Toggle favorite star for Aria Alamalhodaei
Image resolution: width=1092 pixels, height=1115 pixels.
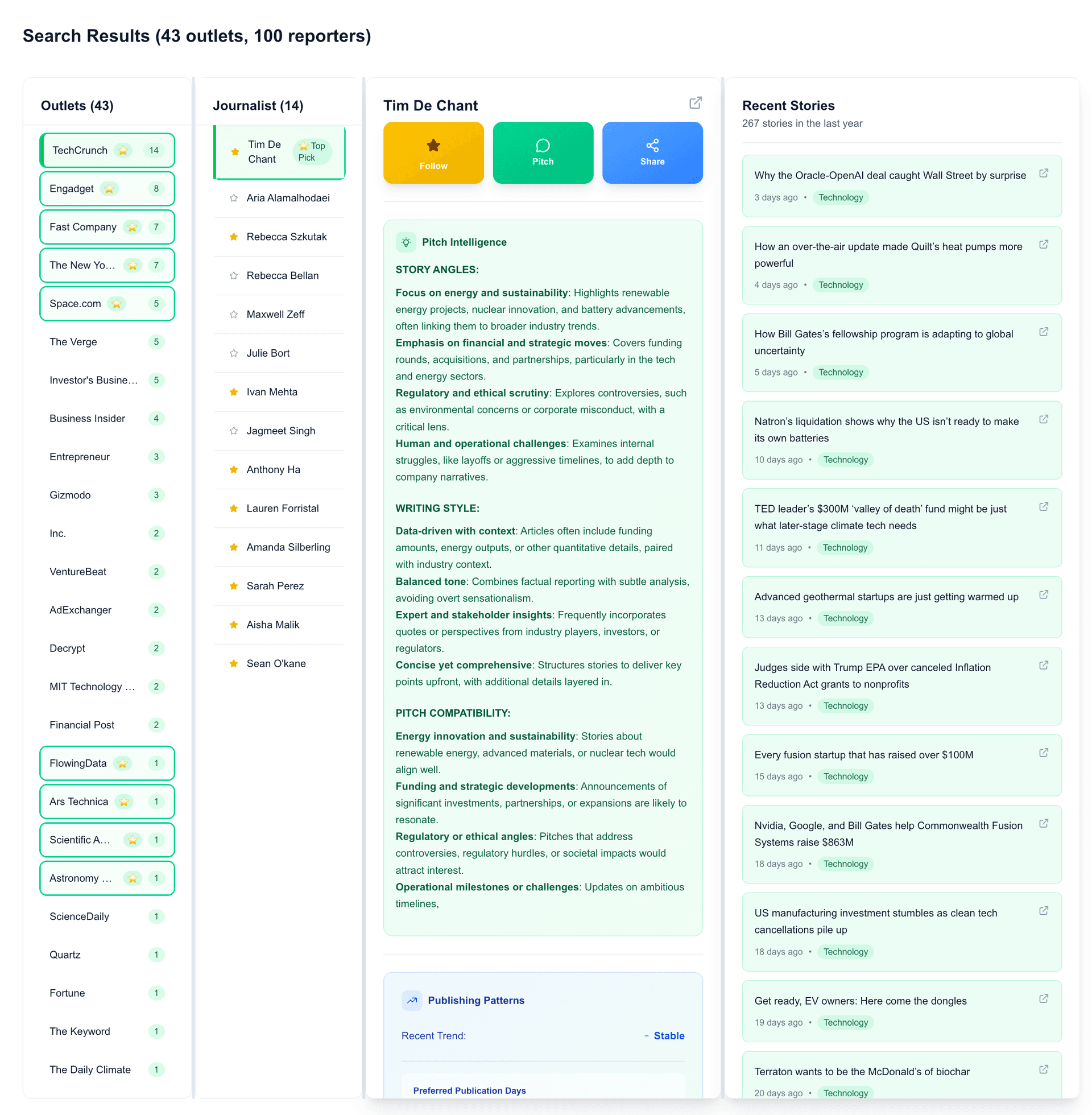[x=233, y=198]
